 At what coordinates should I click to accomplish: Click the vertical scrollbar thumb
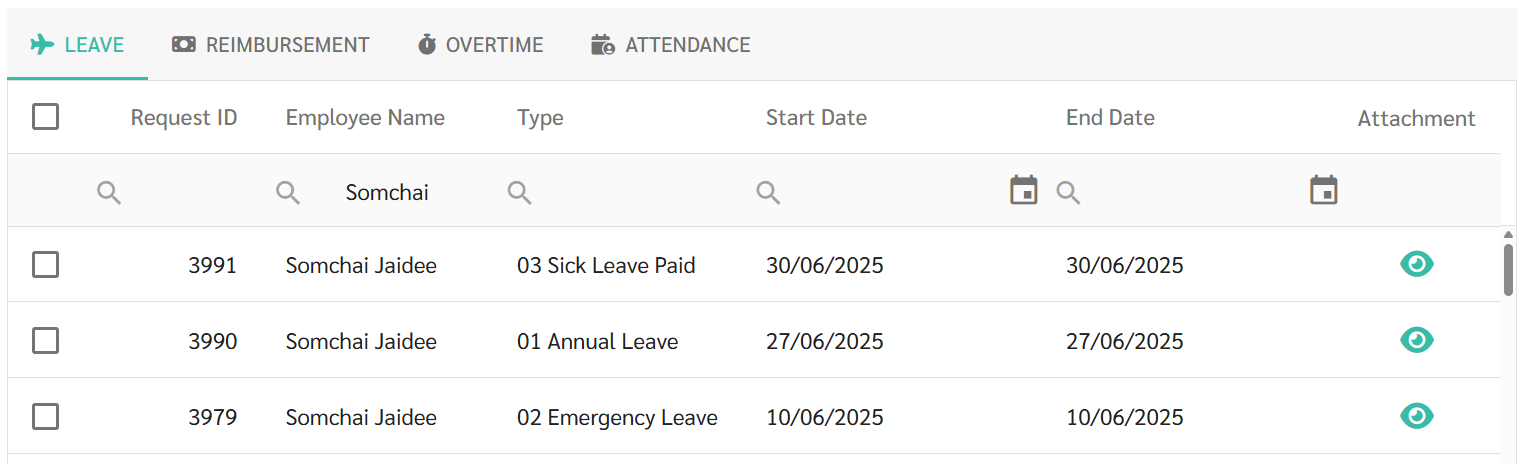(x=1508, y=268)
